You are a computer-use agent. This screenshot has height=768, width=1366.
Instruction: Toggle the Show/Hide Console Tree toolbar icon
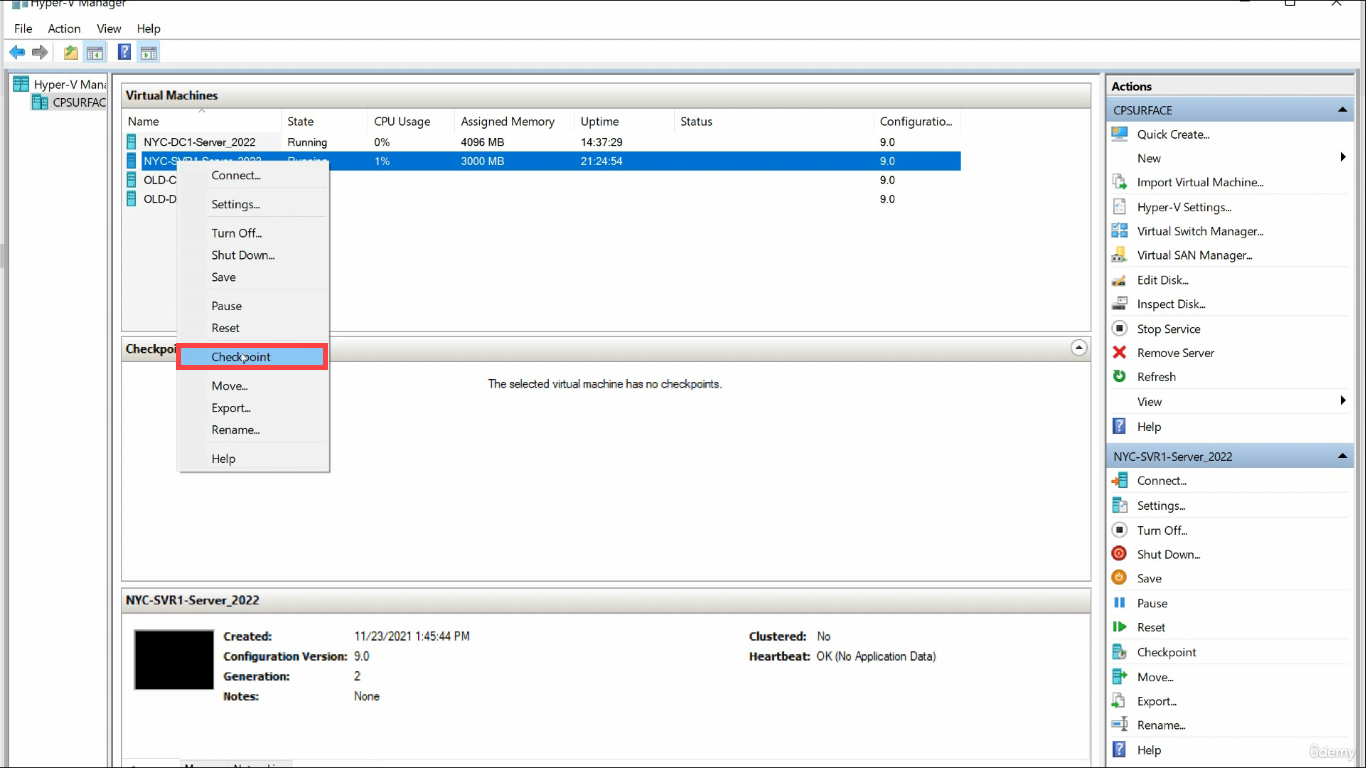click(95, 52)
